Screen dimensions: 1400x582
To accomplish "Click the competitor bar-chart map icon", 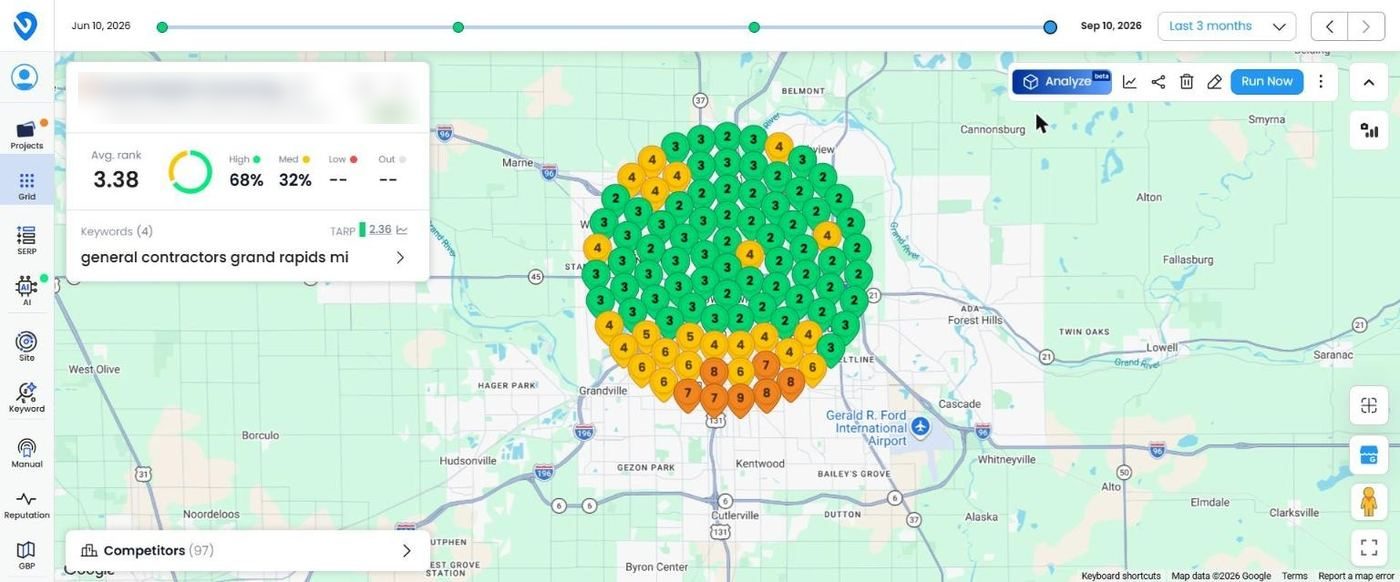I will click(x=1369, y=130).
